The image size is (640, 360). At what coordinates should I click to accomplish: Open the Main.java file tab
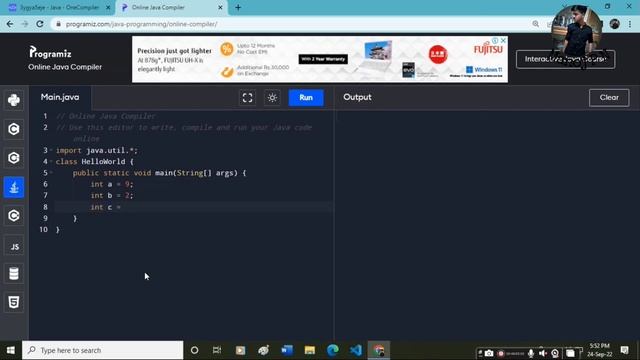coord(60,97)
